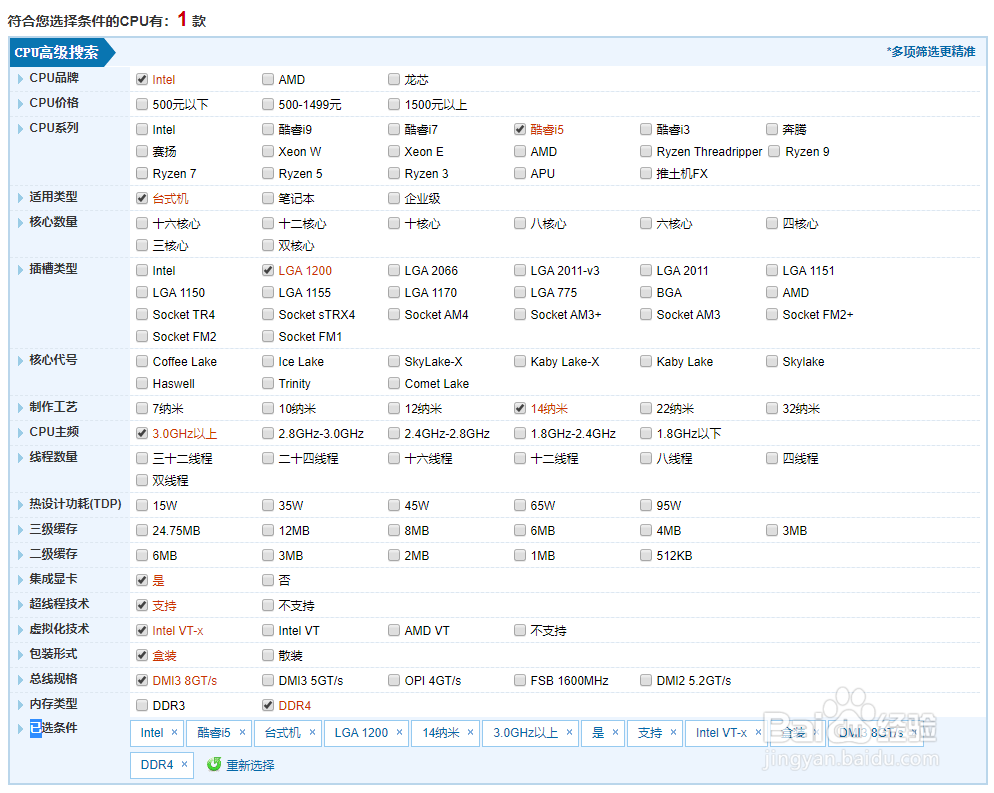This screenshot has height=793, width=994.
Task: Check the 12MB level-three cache checkbox
Action: 268,530
